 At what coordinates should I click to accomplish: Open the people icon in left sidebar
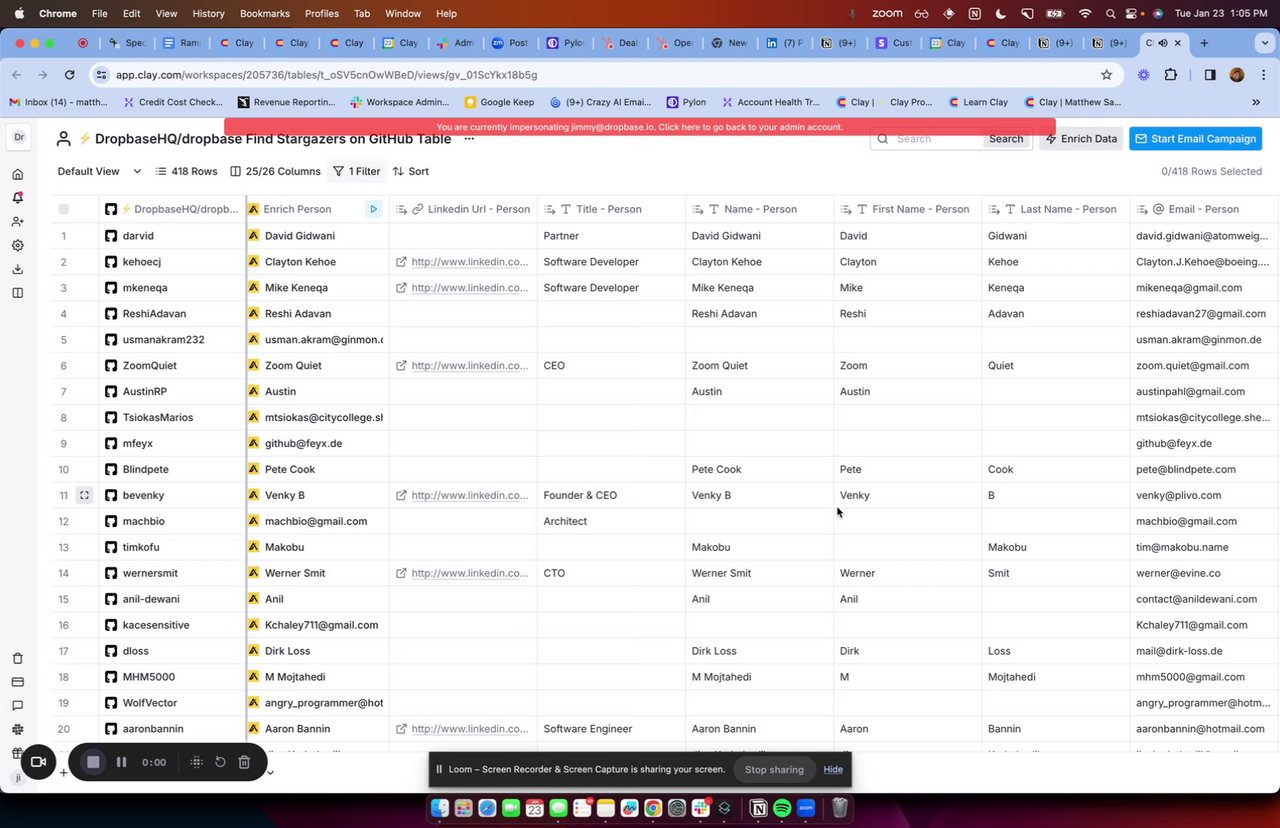(18, 221)
